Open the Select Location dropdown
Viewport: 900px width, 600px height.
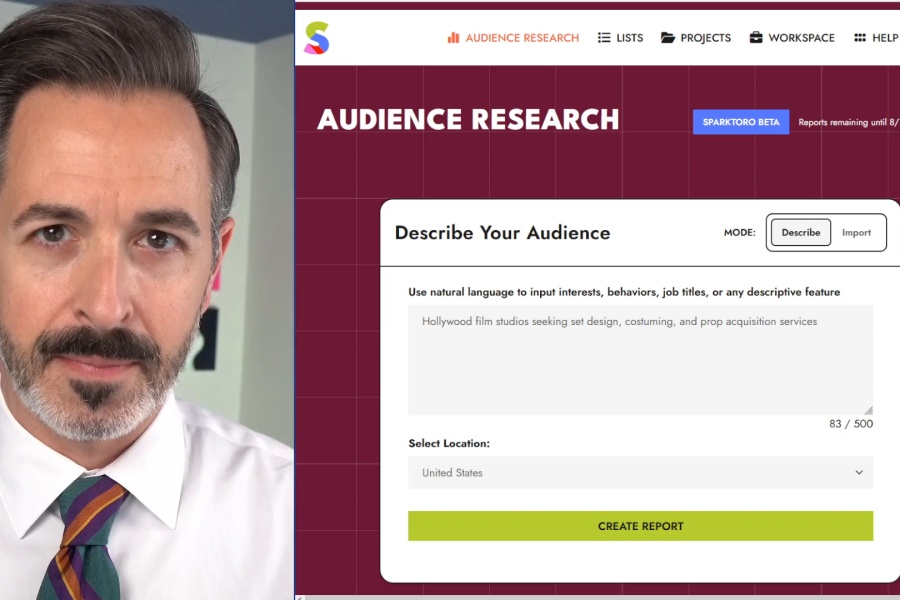pos(641,473)
